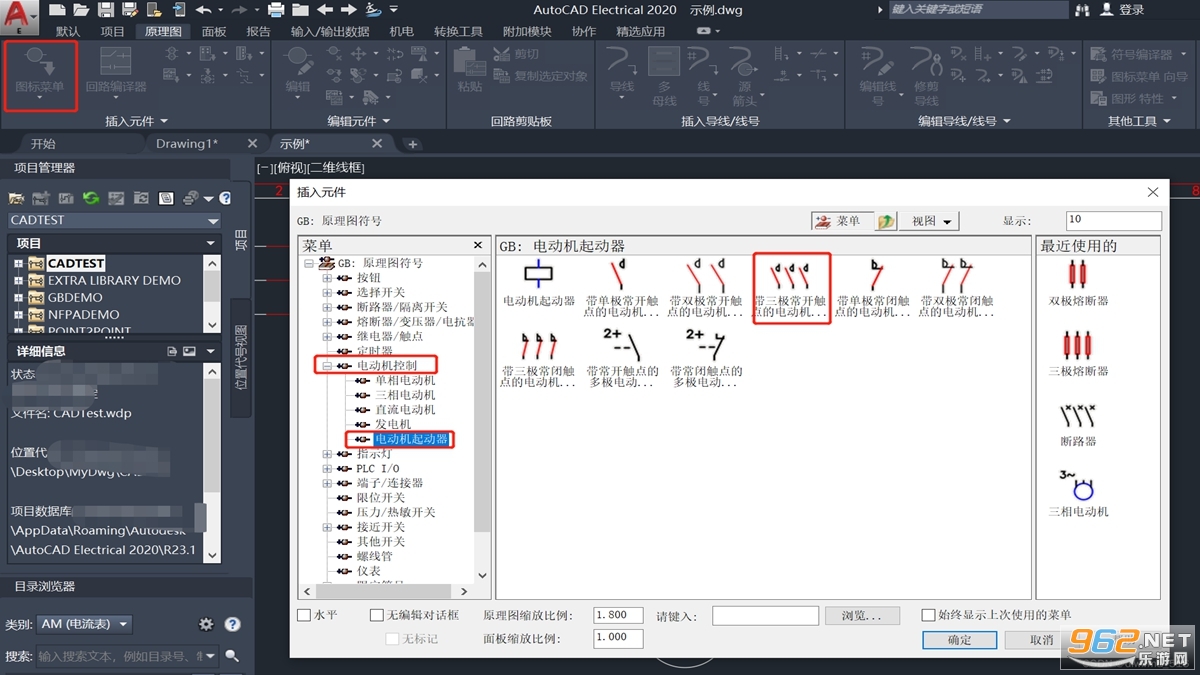This screenshot has width=1200, height=675.
Task: Switch to the 转换工具 ribbon tab
Action: 458,31
